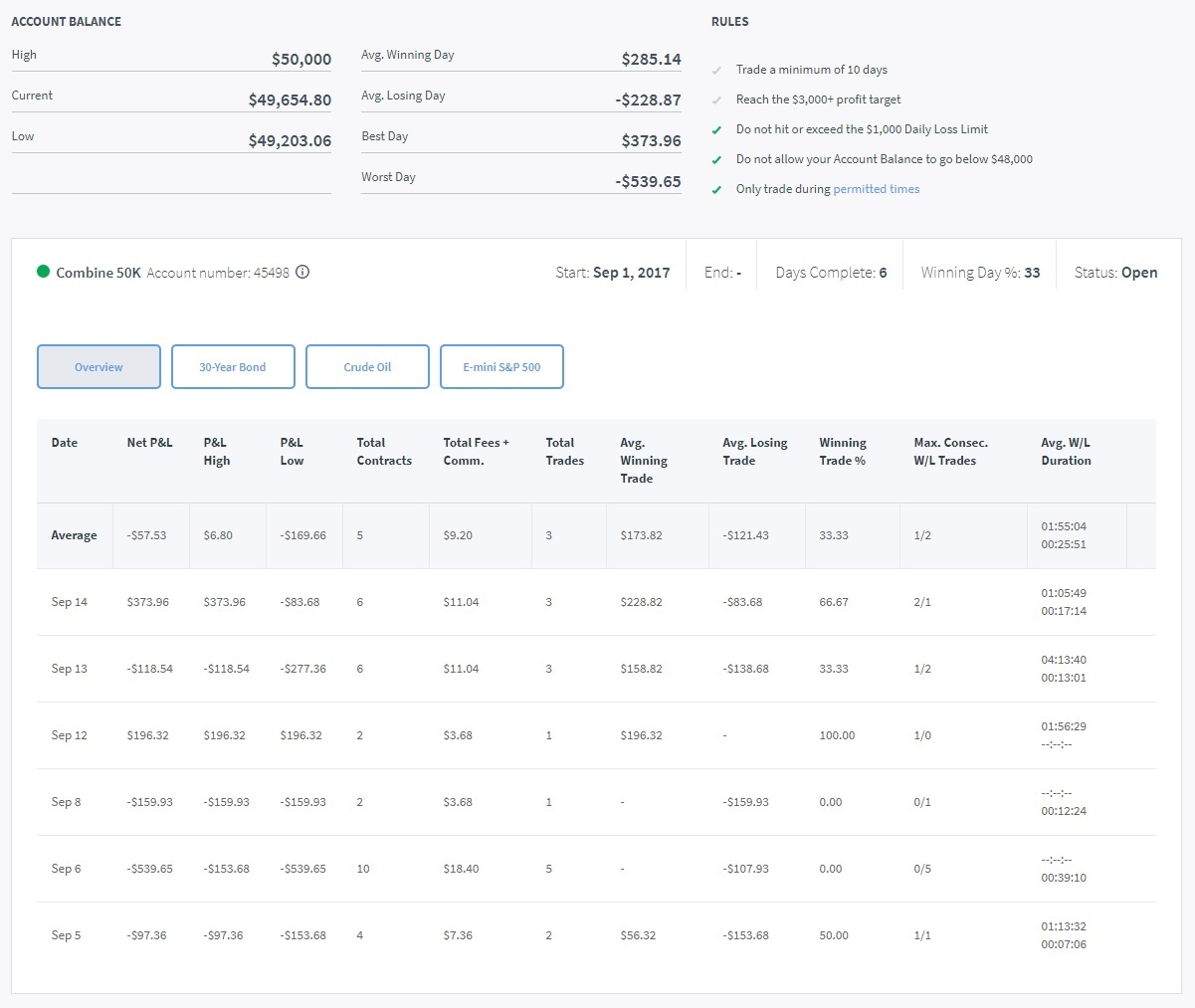Screen dimensions: 1195x1008
Task: Select the Sep 6 row date
Action: click(67, 869)
